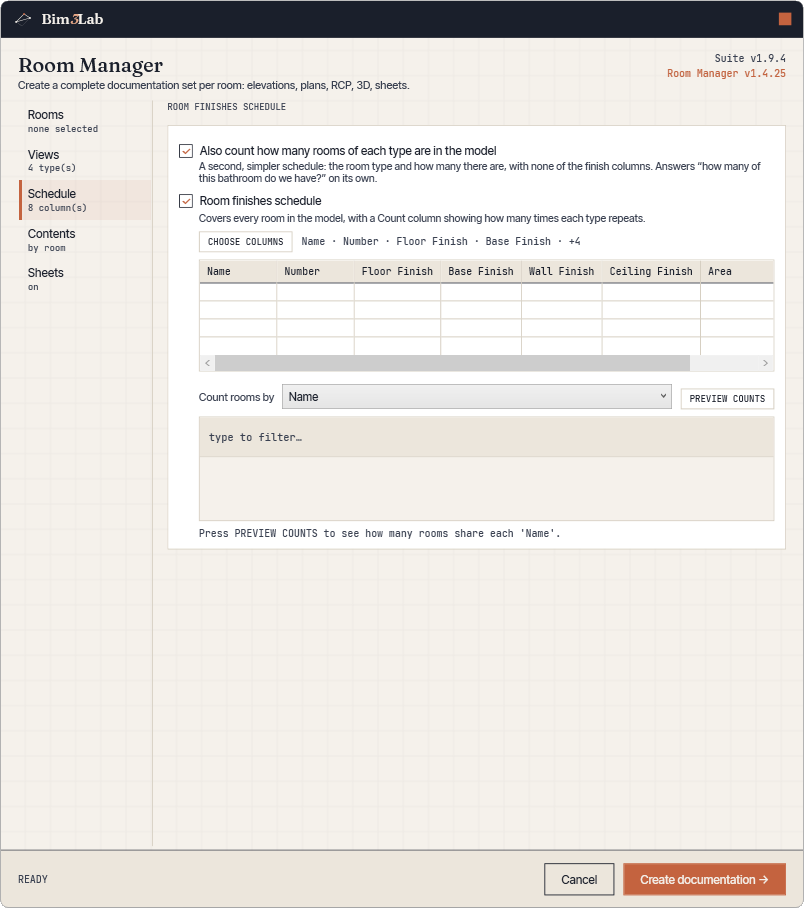Viewport: 804px width, 908px height.
Task: Click the horizontal table scrollbar thumb
Action: click(452, 363)
